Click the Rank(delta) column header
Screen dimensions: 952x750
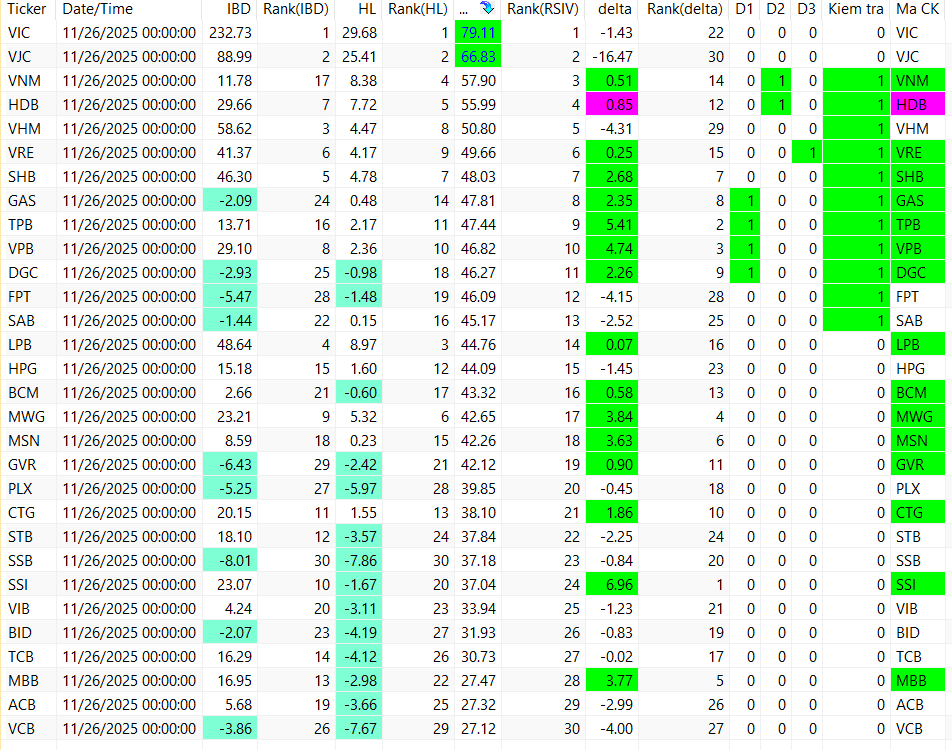(x=685, y=9)
